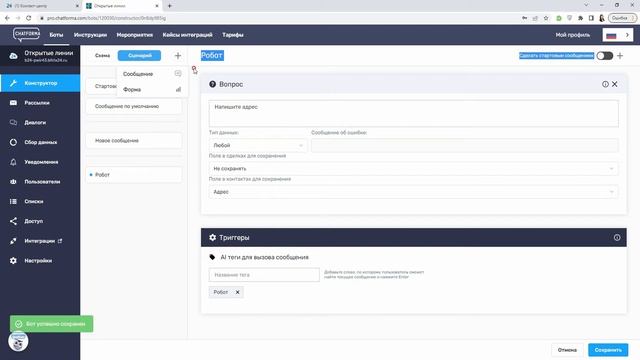Open the support chat avatar
Screen dimensions: 640x360
coord(18,341)
